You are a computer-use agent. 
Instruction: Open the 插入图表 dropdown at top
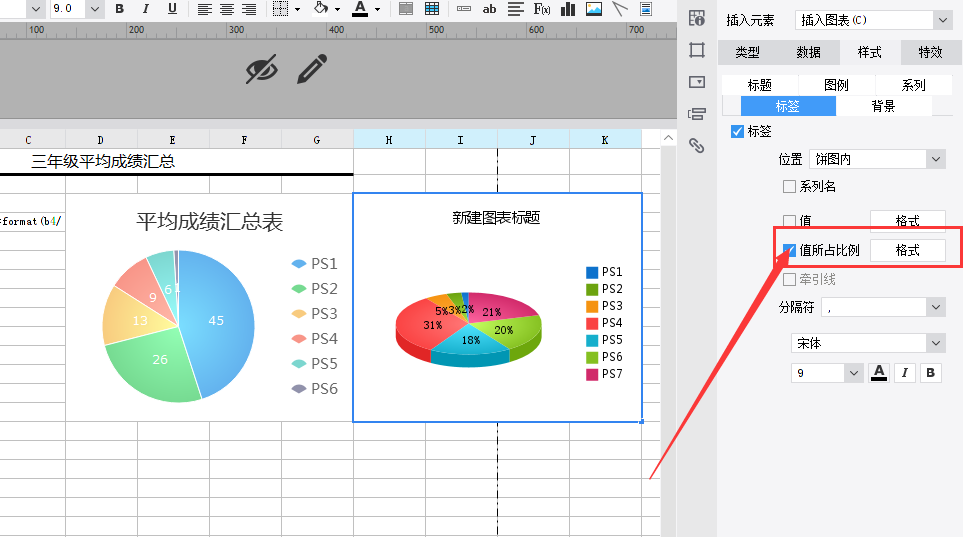873,20
